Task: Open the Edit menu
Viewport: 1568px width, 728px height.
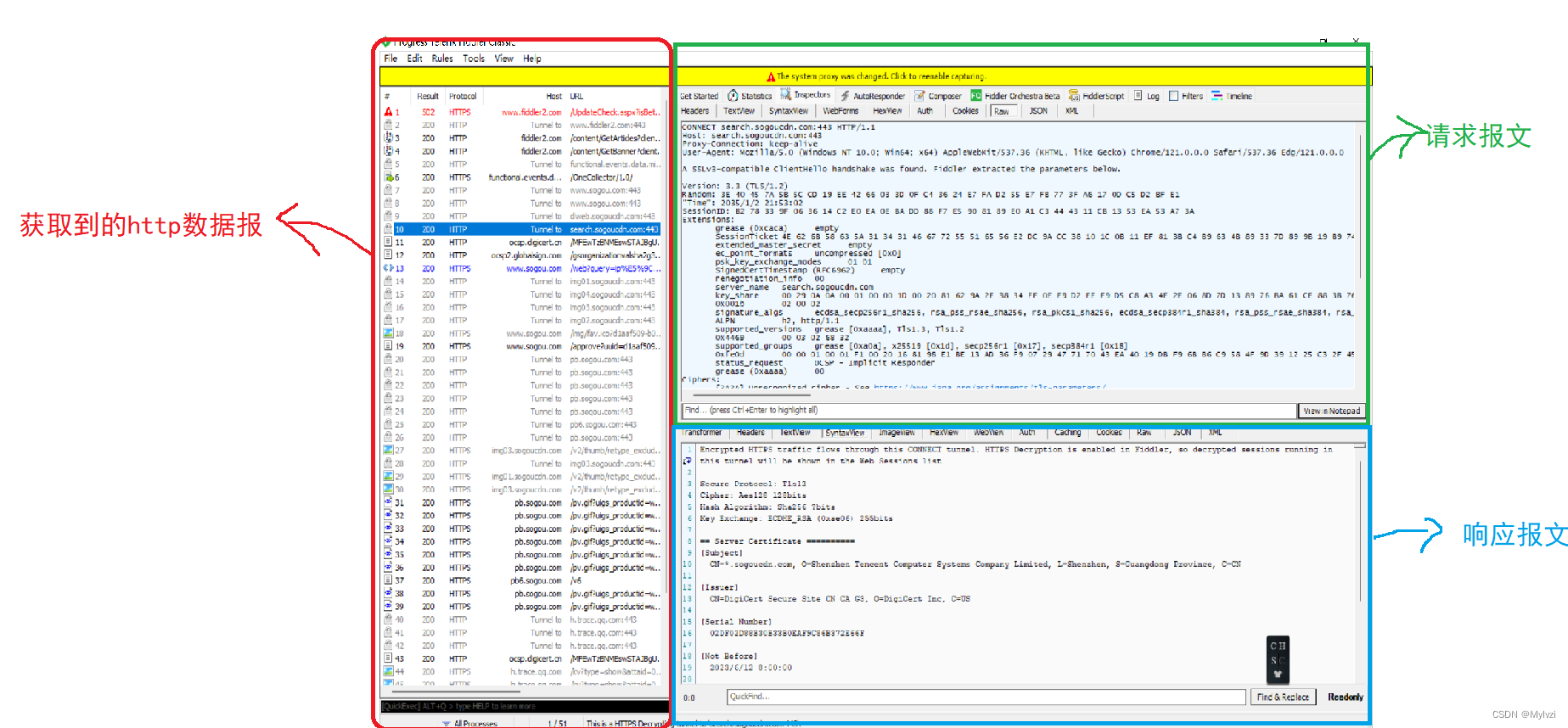Action: tap(414, 59)
